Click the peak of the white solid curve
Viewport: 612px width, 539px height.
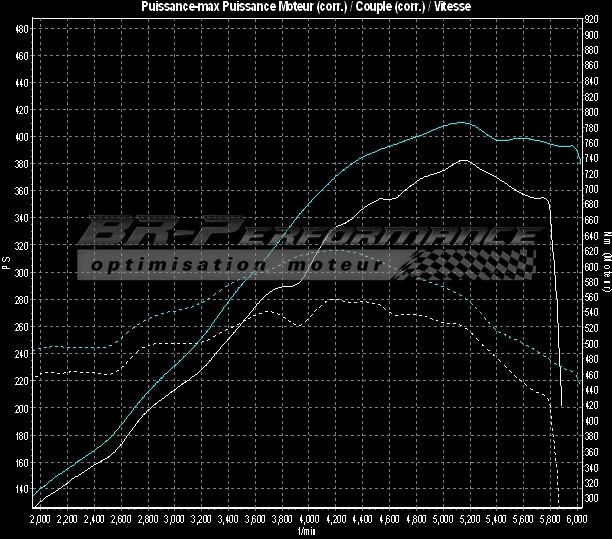[x=463, y=160]
